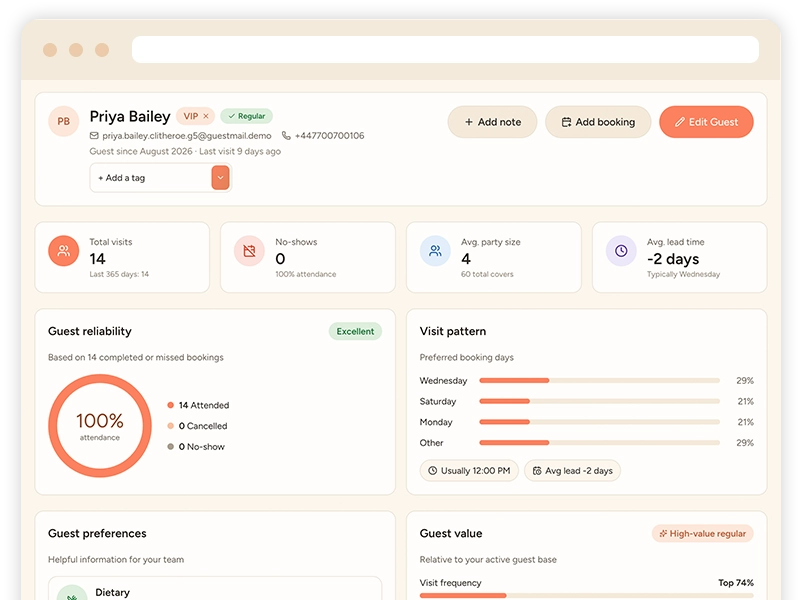Click the browser address bar

coord(445,49)
